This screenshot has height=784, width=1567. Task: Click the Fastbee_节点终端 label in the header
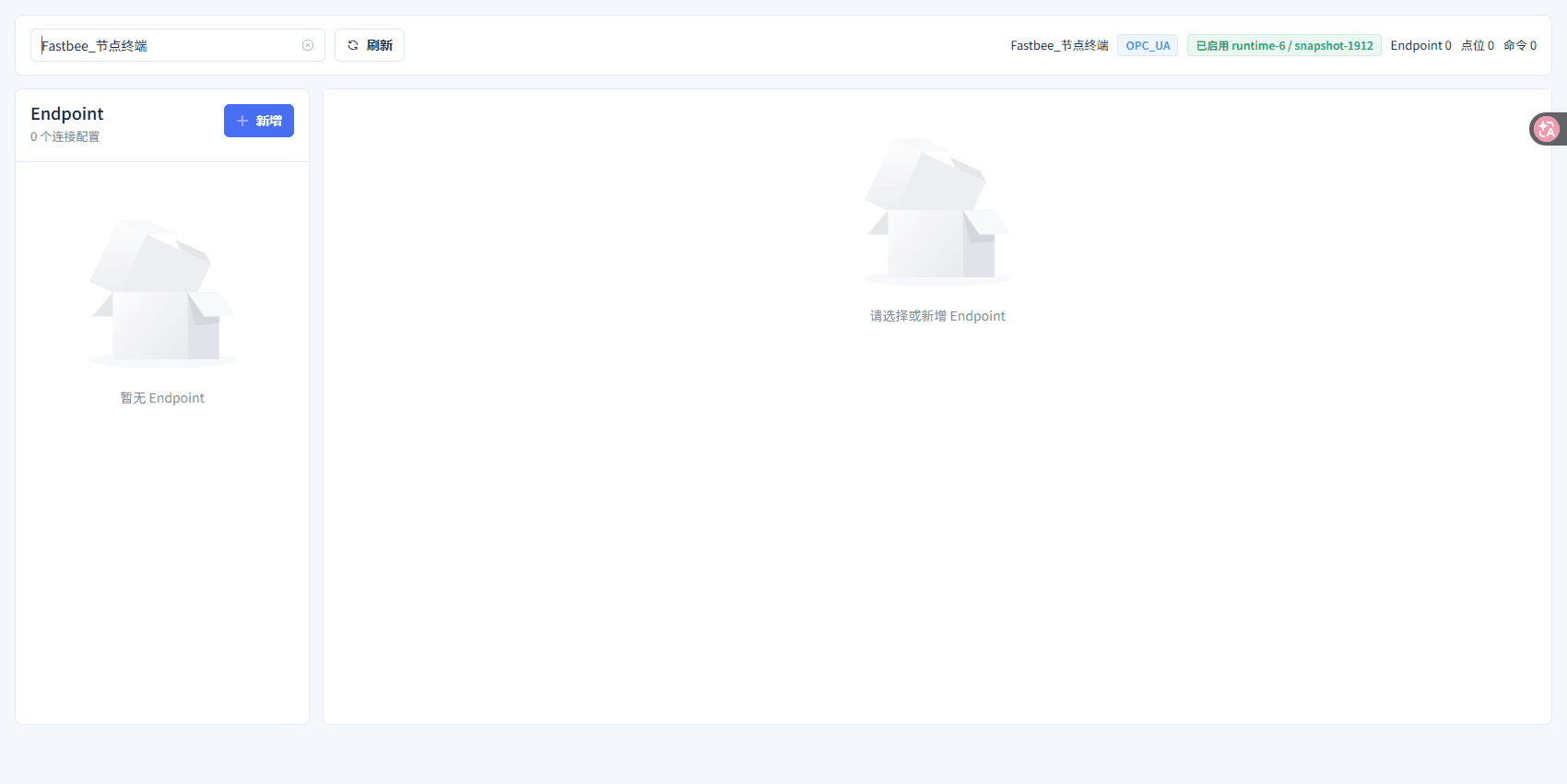(1059, 45)
